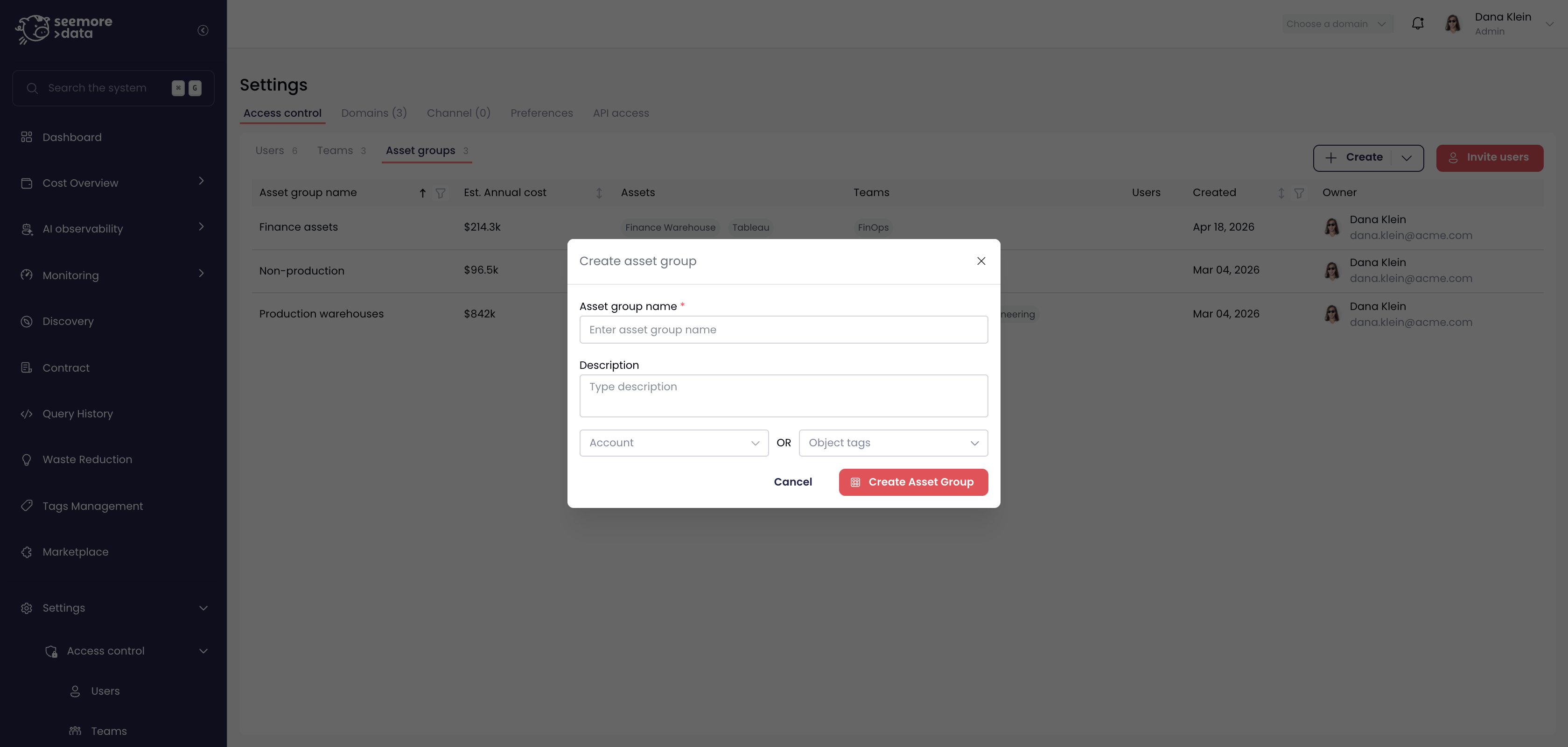Image resolution: width=1568 pixels, height=747 pixels.
Task: Click Invite users
Action: (1490, 158)
